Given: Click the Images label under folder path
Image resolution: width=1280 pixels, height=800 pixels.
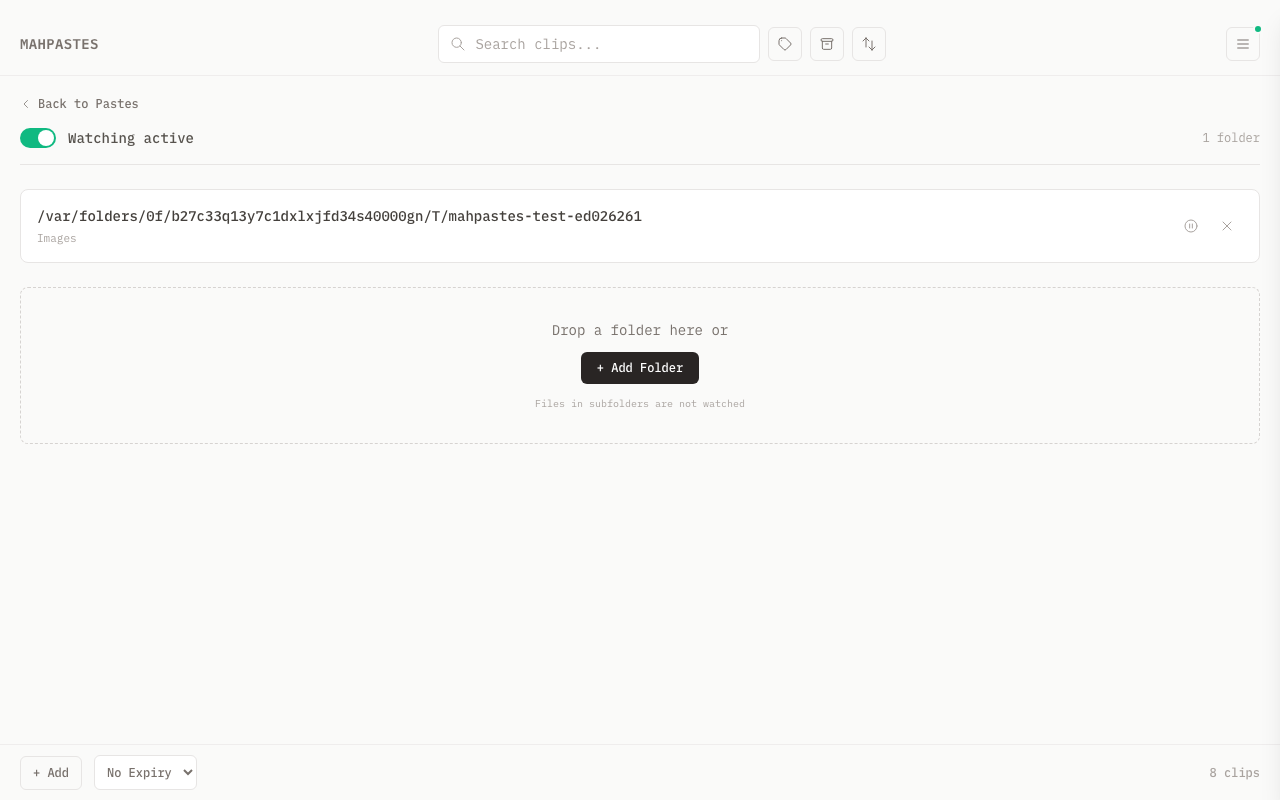Looking at the screenshot, I should 57,239.
